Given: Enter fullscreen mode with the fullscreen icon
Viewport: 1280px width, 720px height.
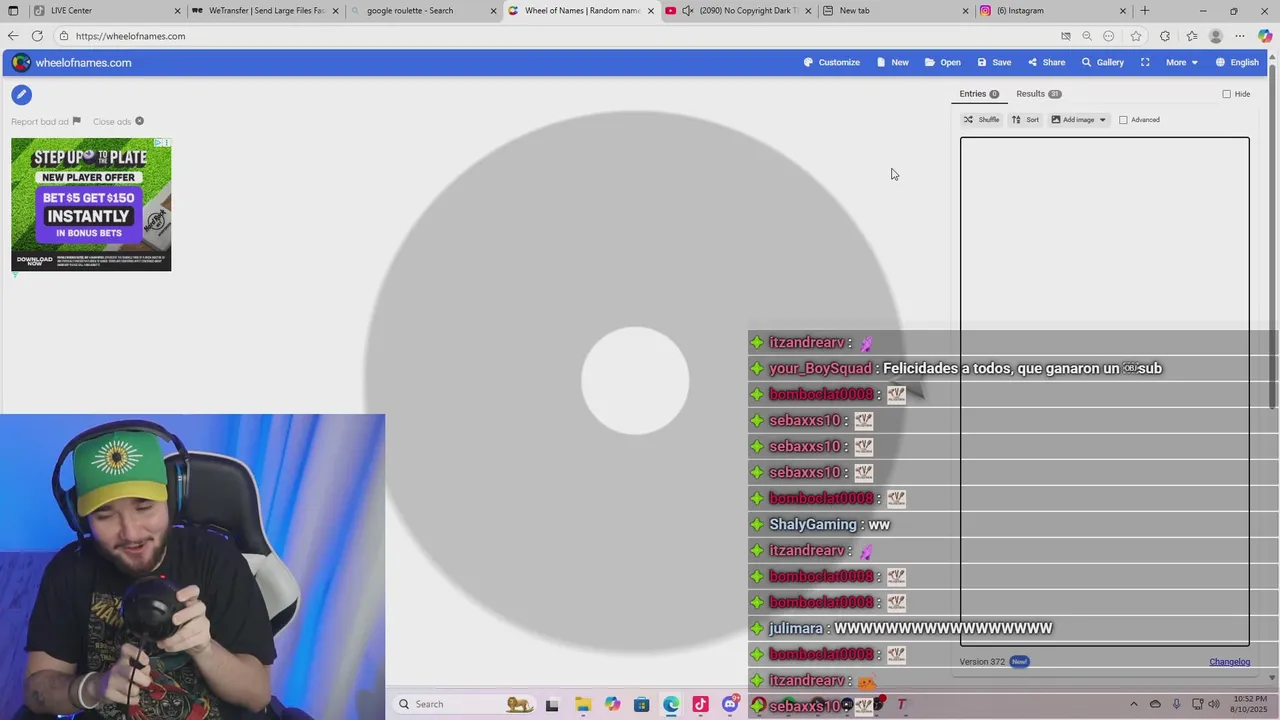Looking at the screenshot, I should coord(1145,62).
